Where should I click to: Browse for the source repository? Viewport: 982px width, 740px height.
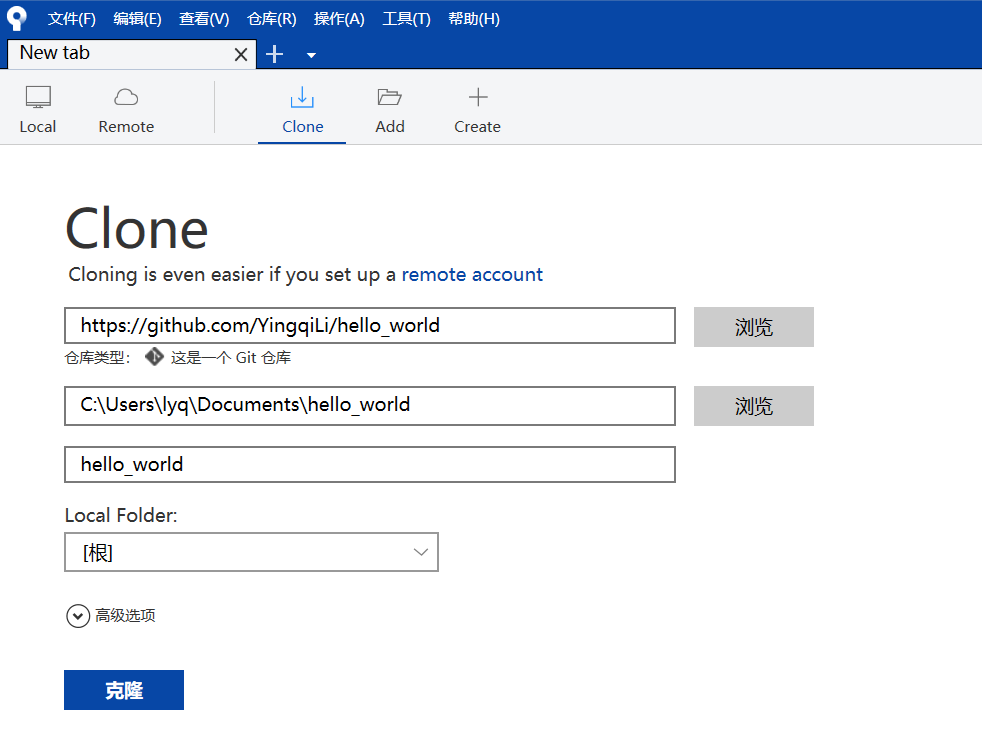click(x=753, y=327)
